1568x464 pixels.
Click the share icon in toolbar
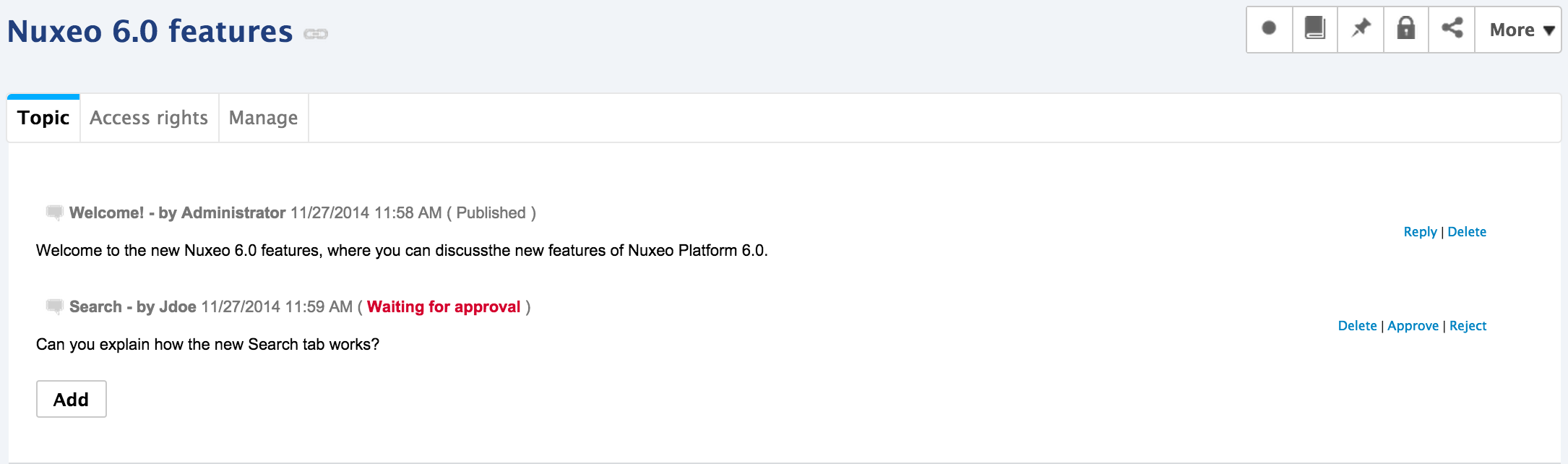point(1452,29)
